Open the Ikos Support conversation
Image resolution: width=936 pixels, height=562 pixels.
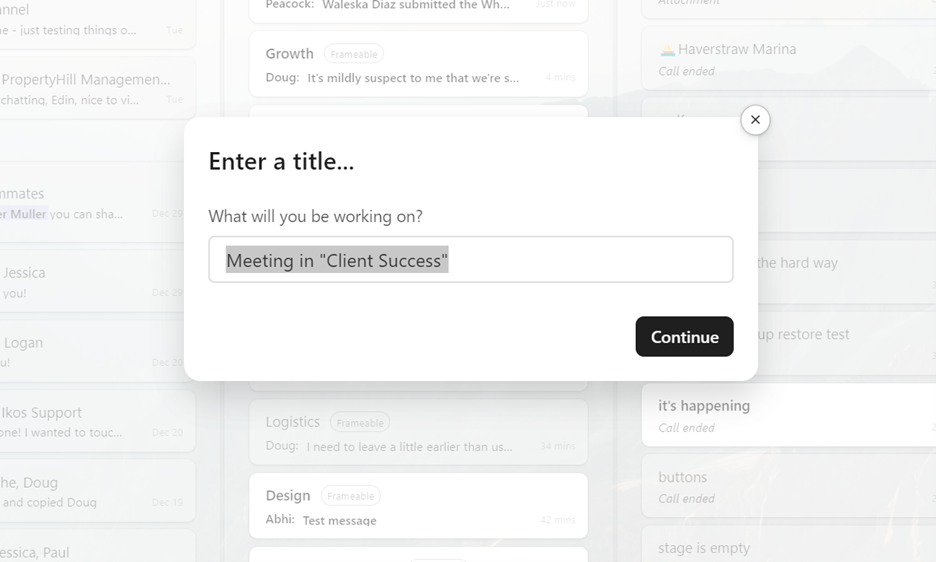(98, 421)
